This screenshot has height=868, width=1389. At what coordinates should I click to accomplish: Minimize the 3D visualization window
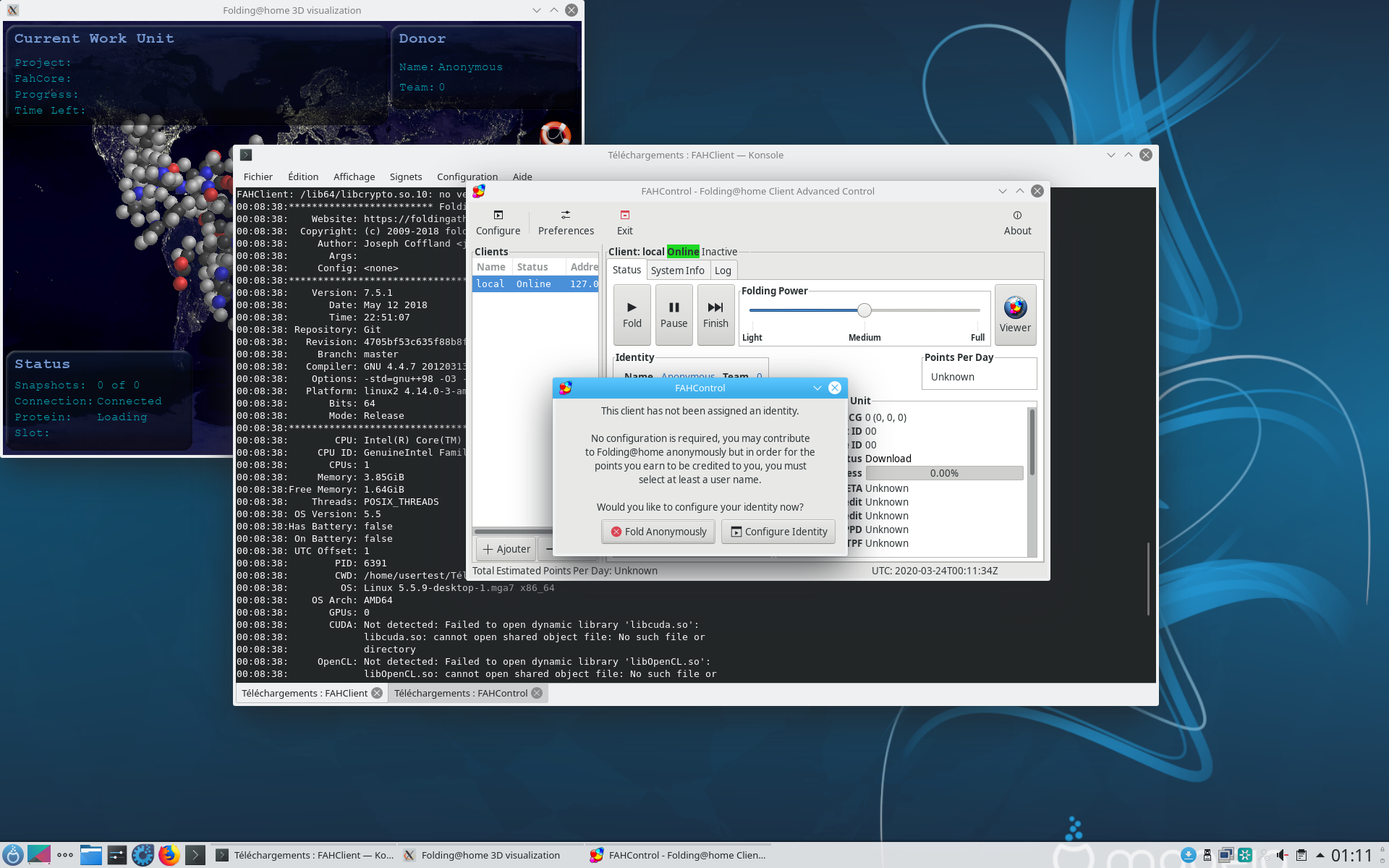(x=537, y=10)
